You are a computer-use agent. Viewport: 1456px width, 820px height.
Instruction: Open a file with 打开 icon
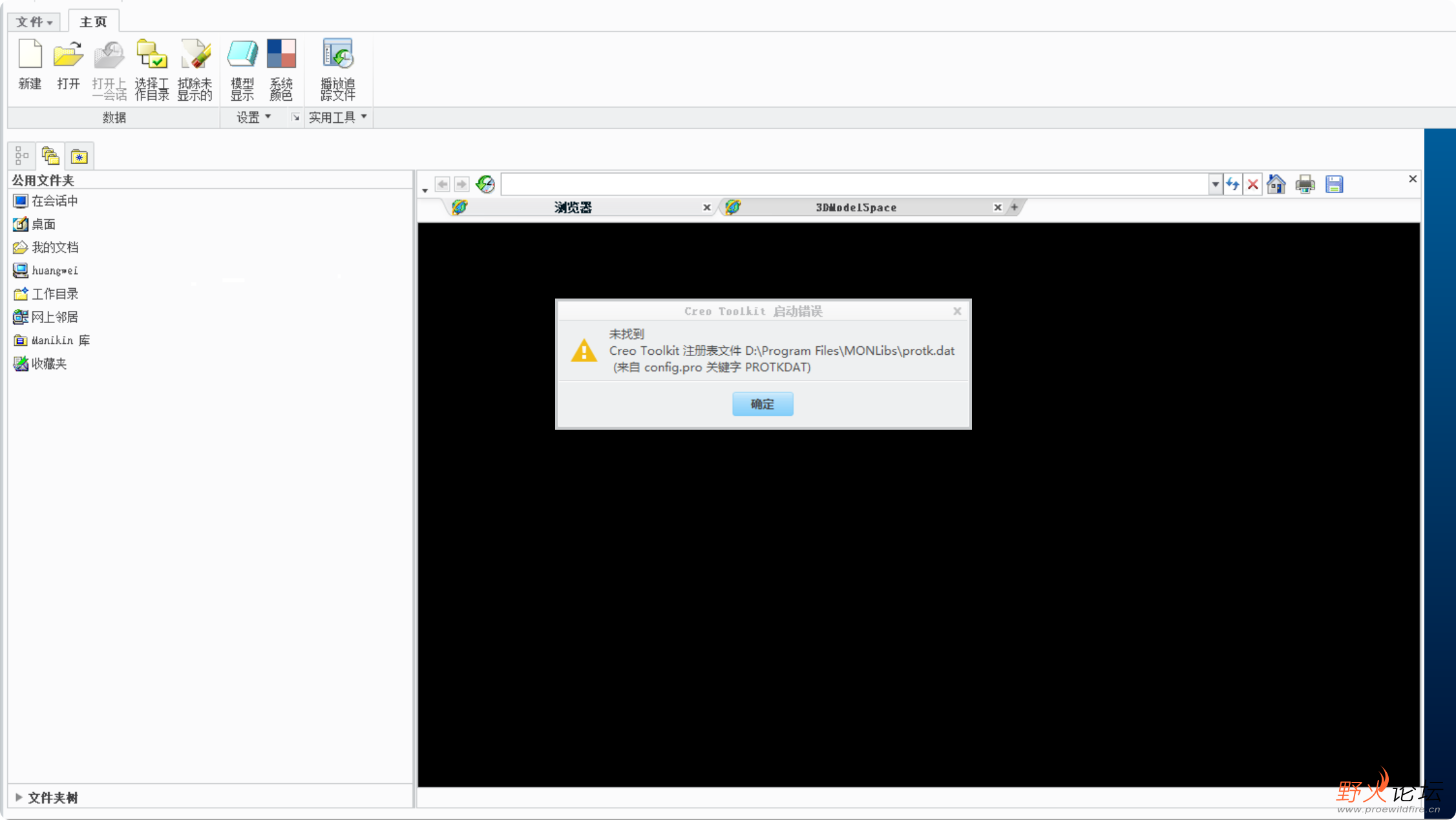click(68, 65)
